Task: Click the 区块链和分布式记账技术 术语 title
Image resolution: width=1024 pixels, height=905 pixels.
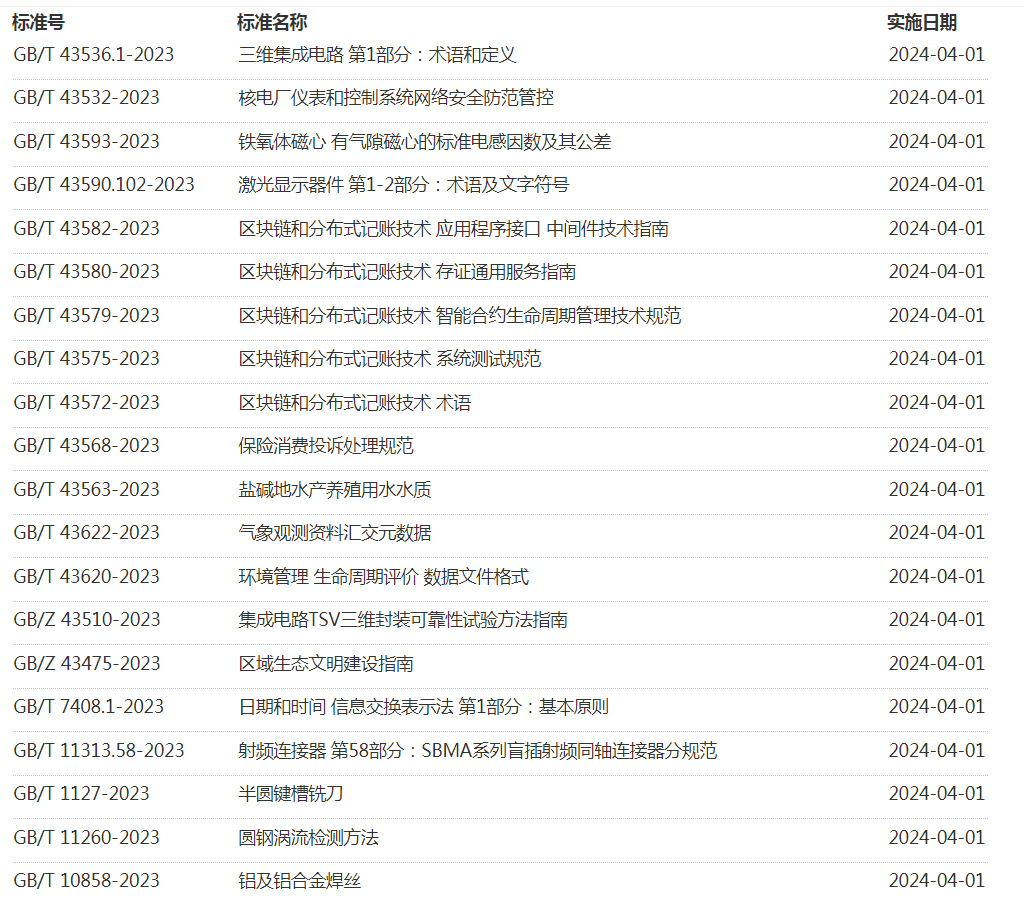Action: coord(354,403)
